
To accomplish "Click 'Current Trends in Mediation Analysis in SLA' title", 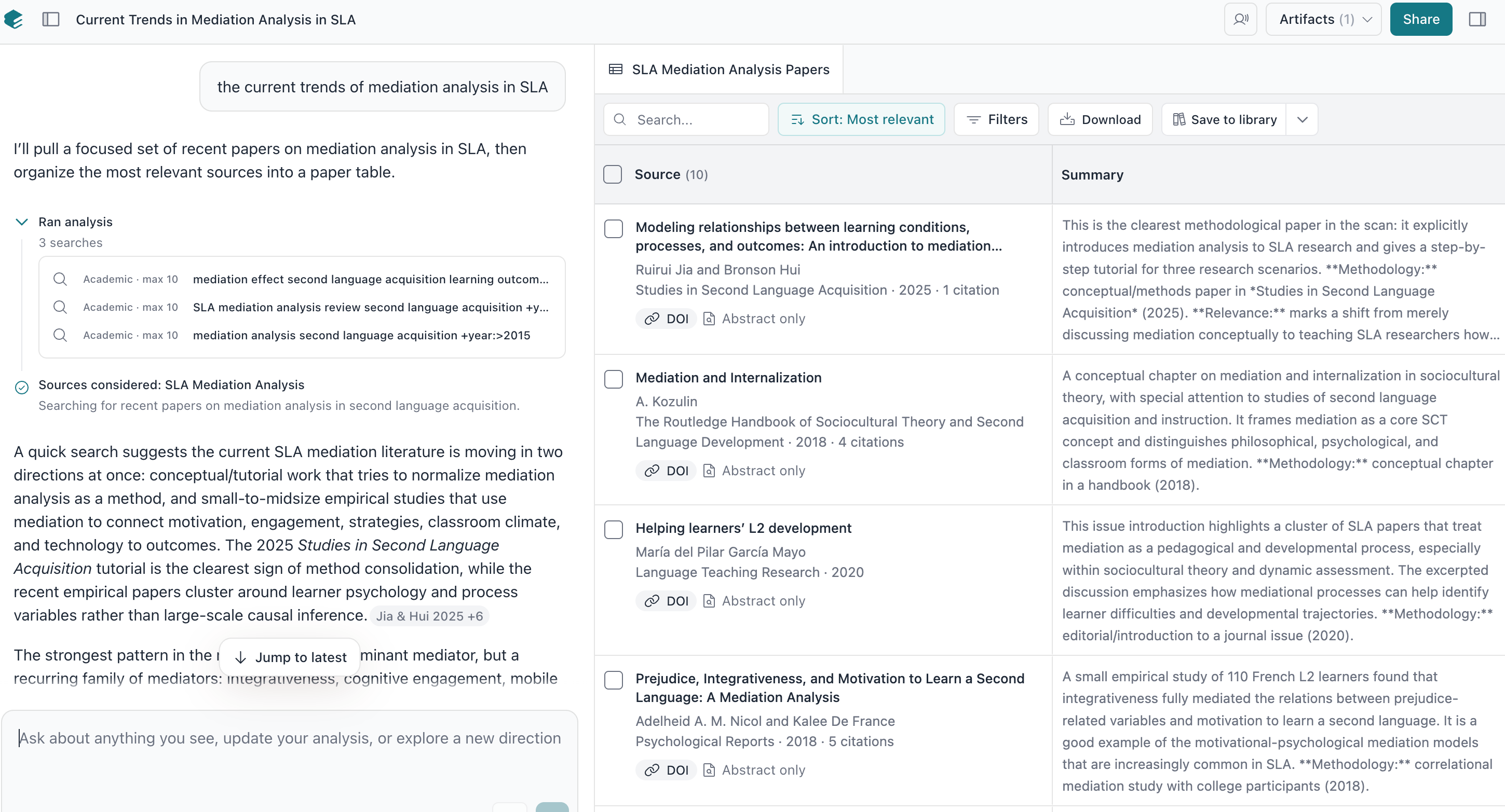I will 215,19.
